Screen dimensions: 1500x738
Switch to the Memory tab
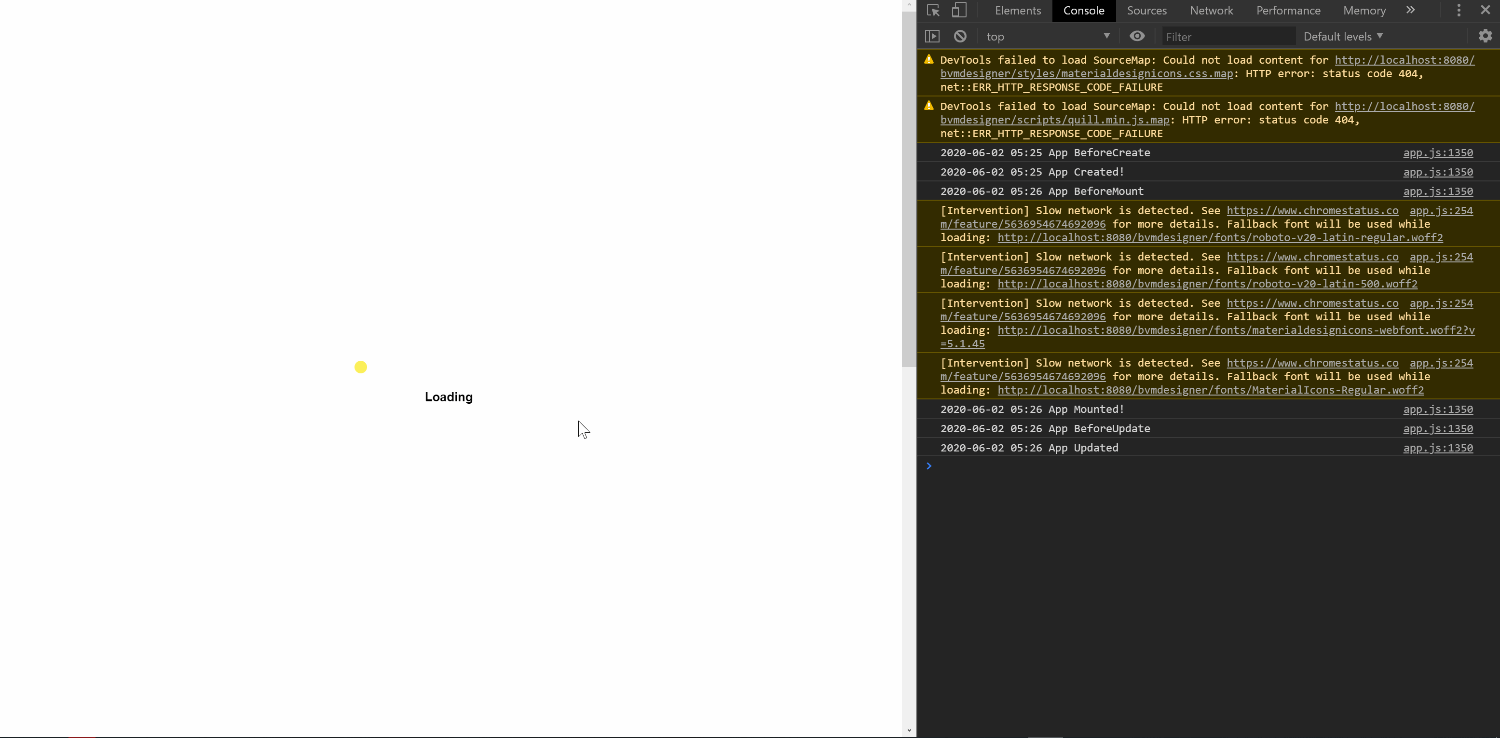pyautogui.click(x=1364, y=10)
